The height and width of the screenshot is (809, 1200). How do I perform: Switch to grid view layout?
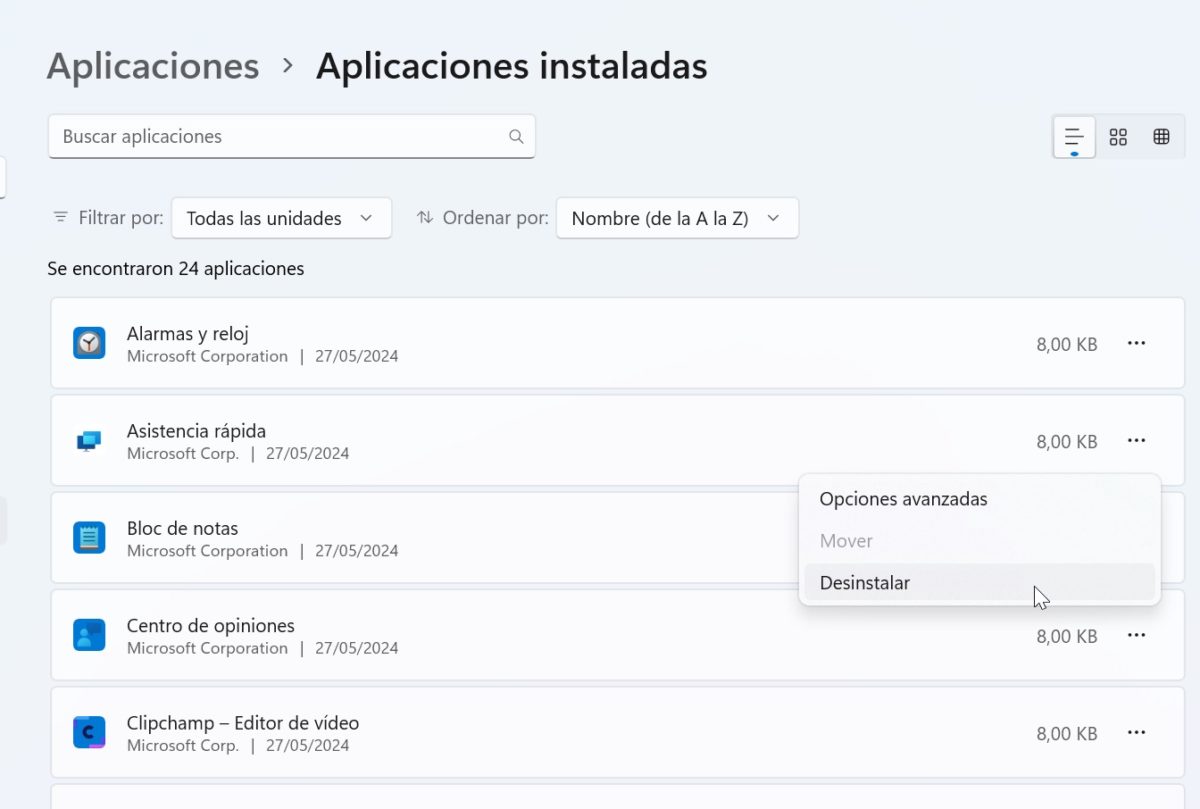click(1118, 137)
